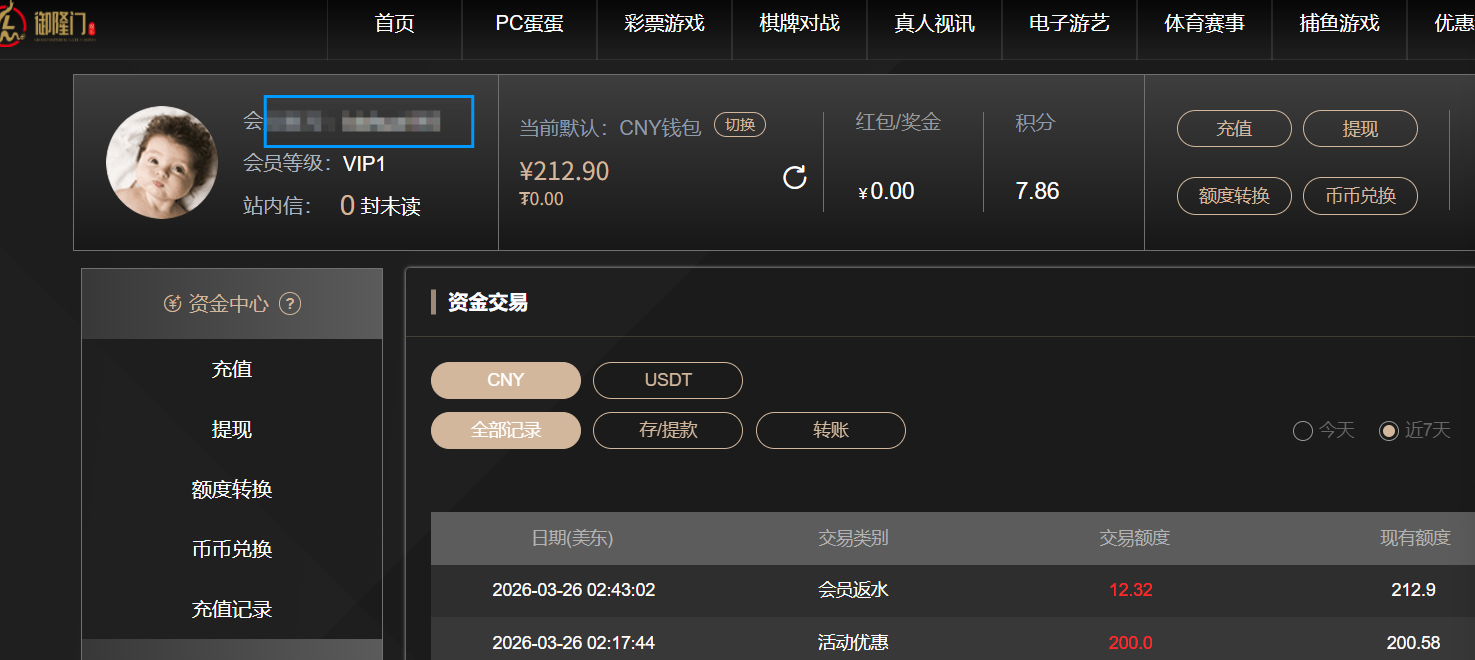Select 额度转换 in the left sidebar
The width and height of the screenshot is (1475, 660).
pos(232,489)
